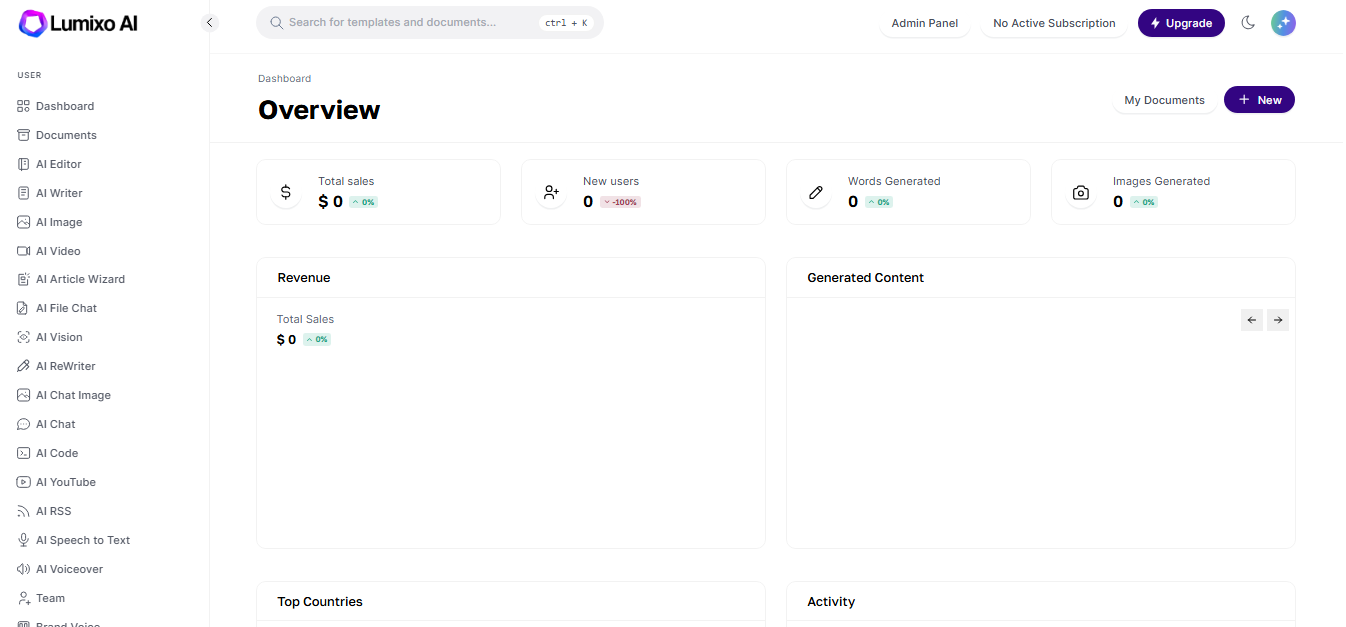Launch the AI Article Wizard
This screenshot has width=1346, height=627.
[x=80, y=279]
